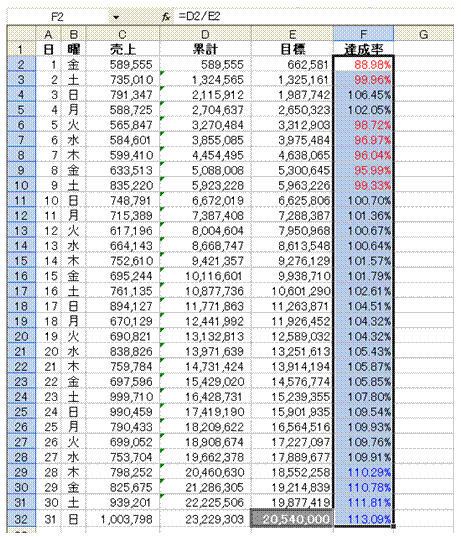Image resolution: width=461 pixels, height=537 pixels.
Task: Open the Name Box dropdown arrow
Action: coord(116,17)
